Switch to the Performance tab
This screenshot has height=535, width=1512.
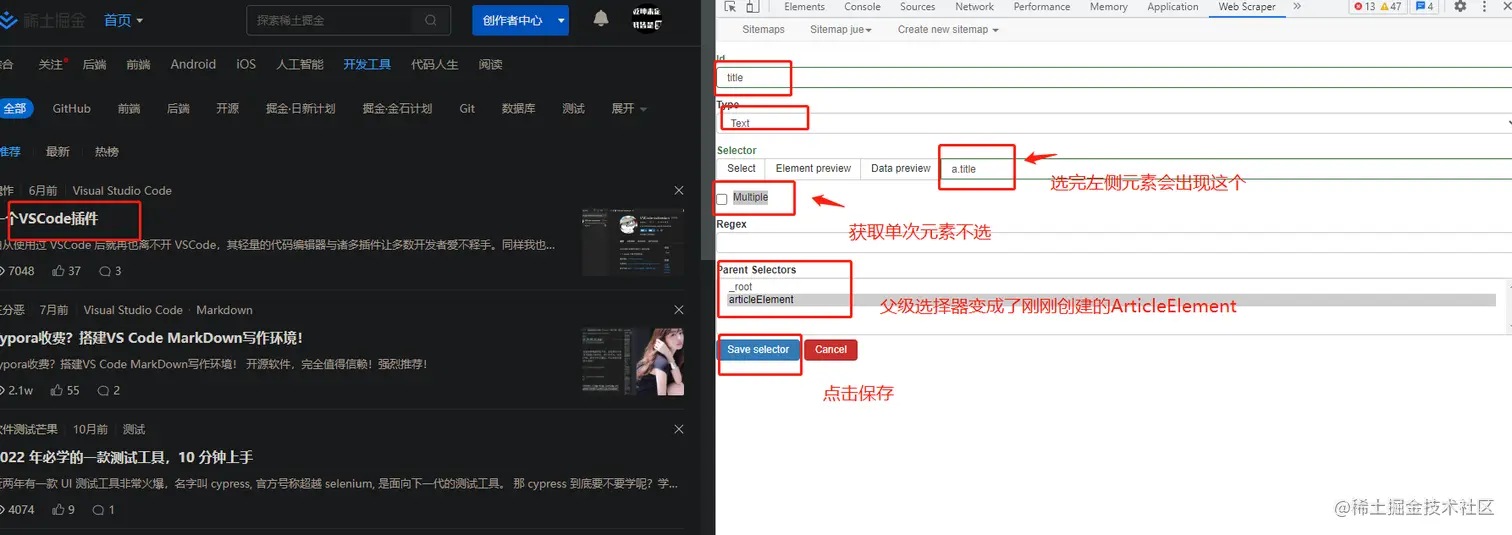click(x=1041, y=7)
